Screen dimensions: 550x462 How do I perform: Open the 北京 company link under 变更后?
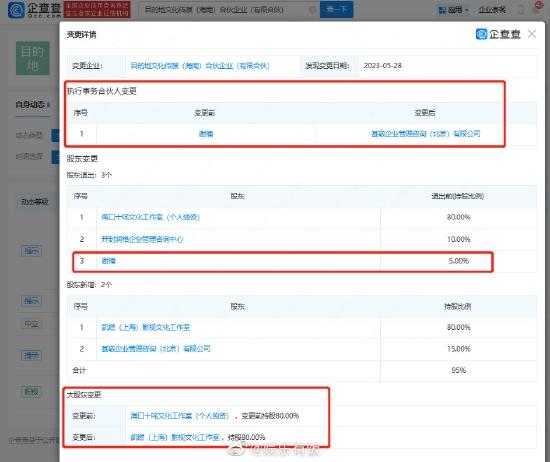point(425,134)
